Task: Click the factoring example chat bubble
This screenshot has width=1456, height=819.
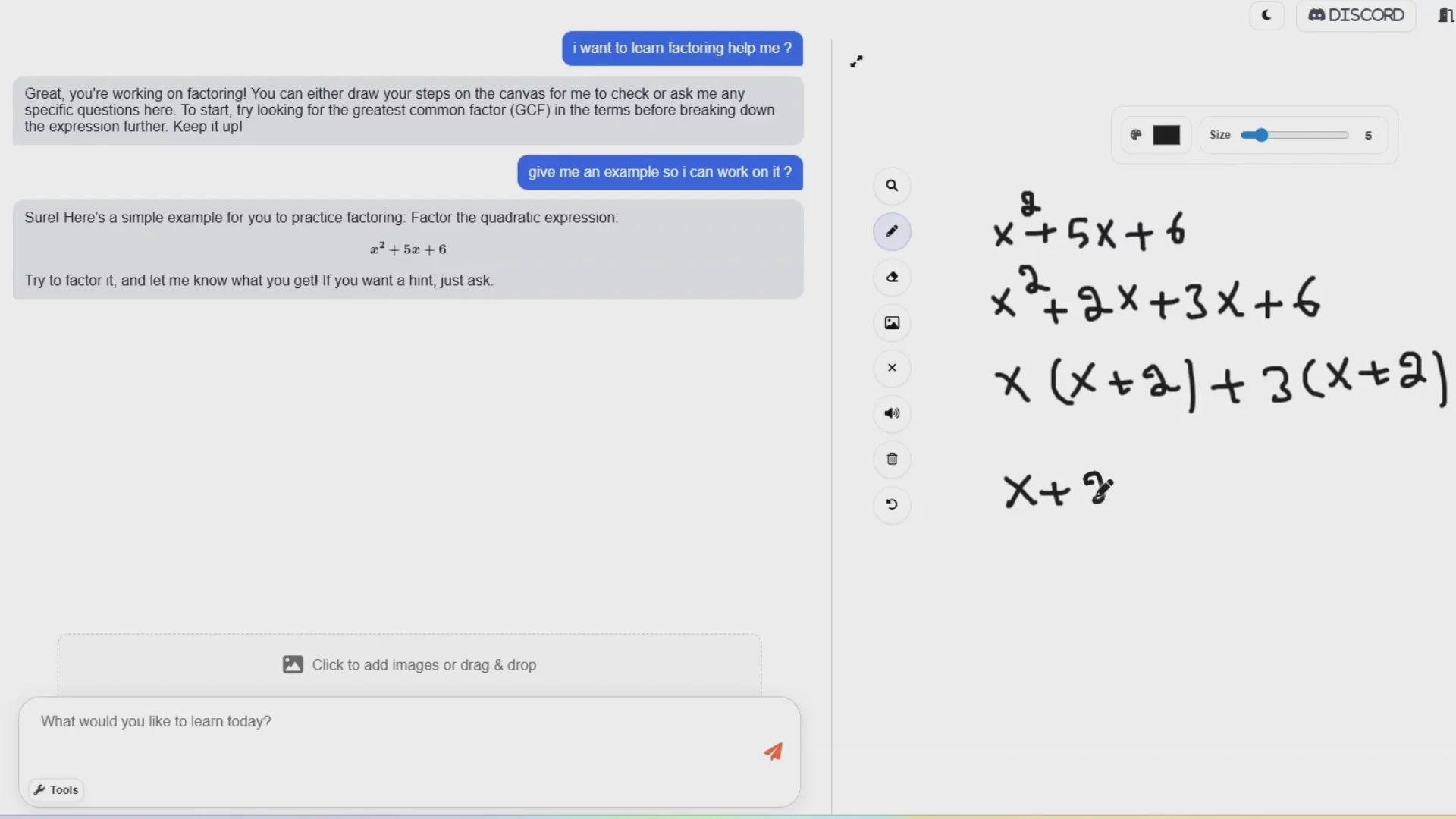Action: coord(409,249)
